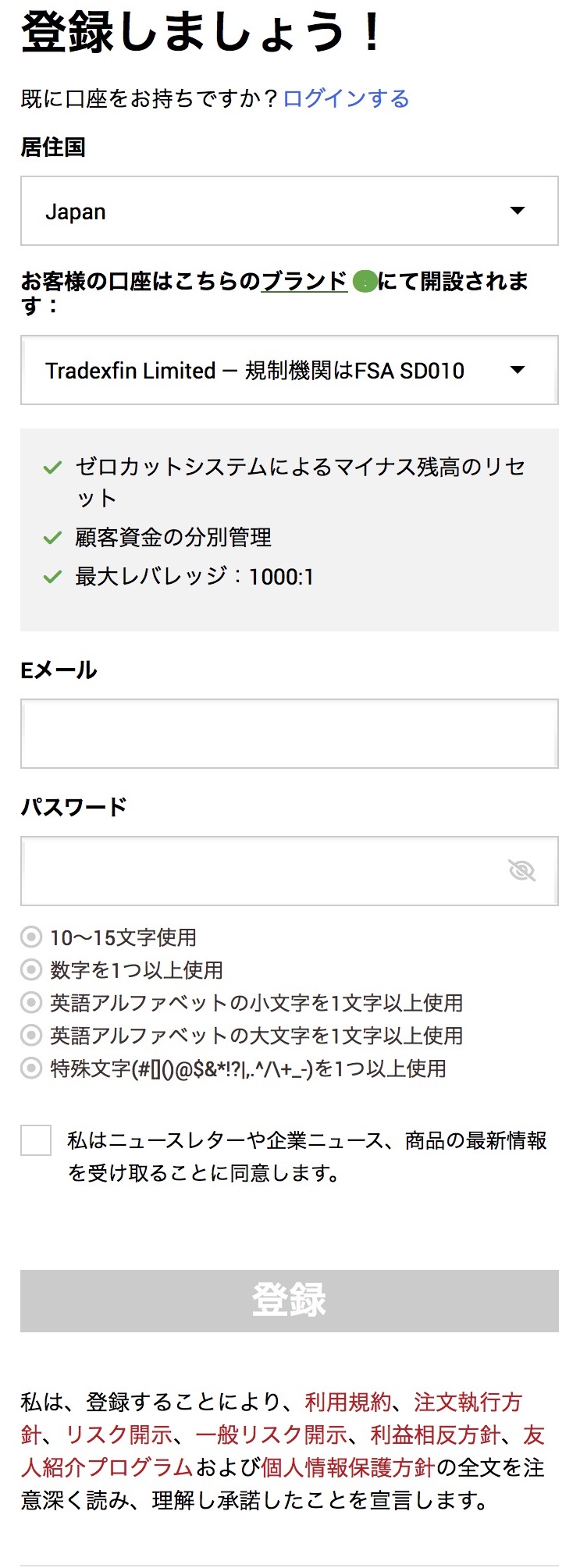Check the newsletter consent checkbox

click(x=36, y=1140)
